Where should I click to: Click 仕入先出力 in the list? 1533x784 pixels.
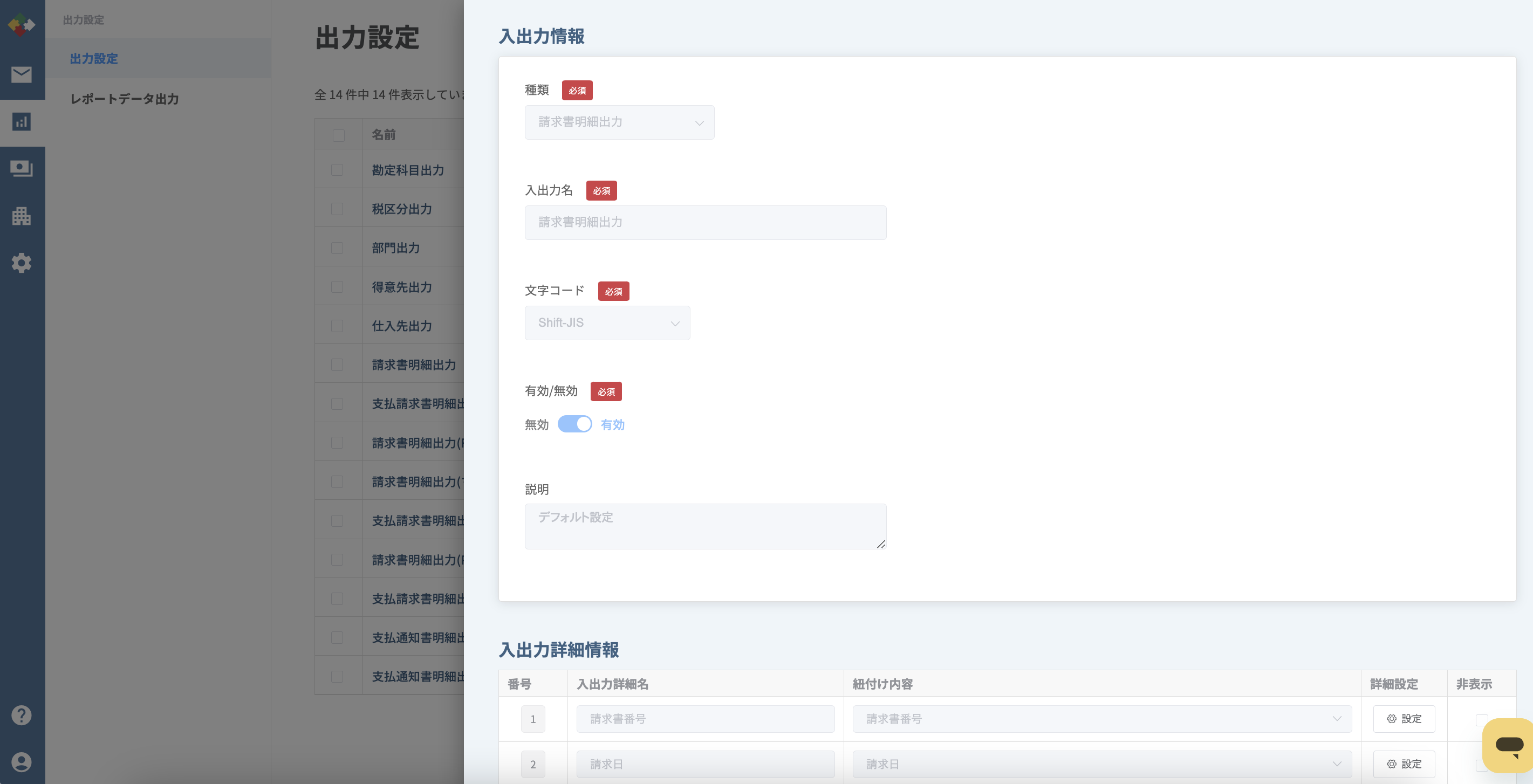pos(402,326)
